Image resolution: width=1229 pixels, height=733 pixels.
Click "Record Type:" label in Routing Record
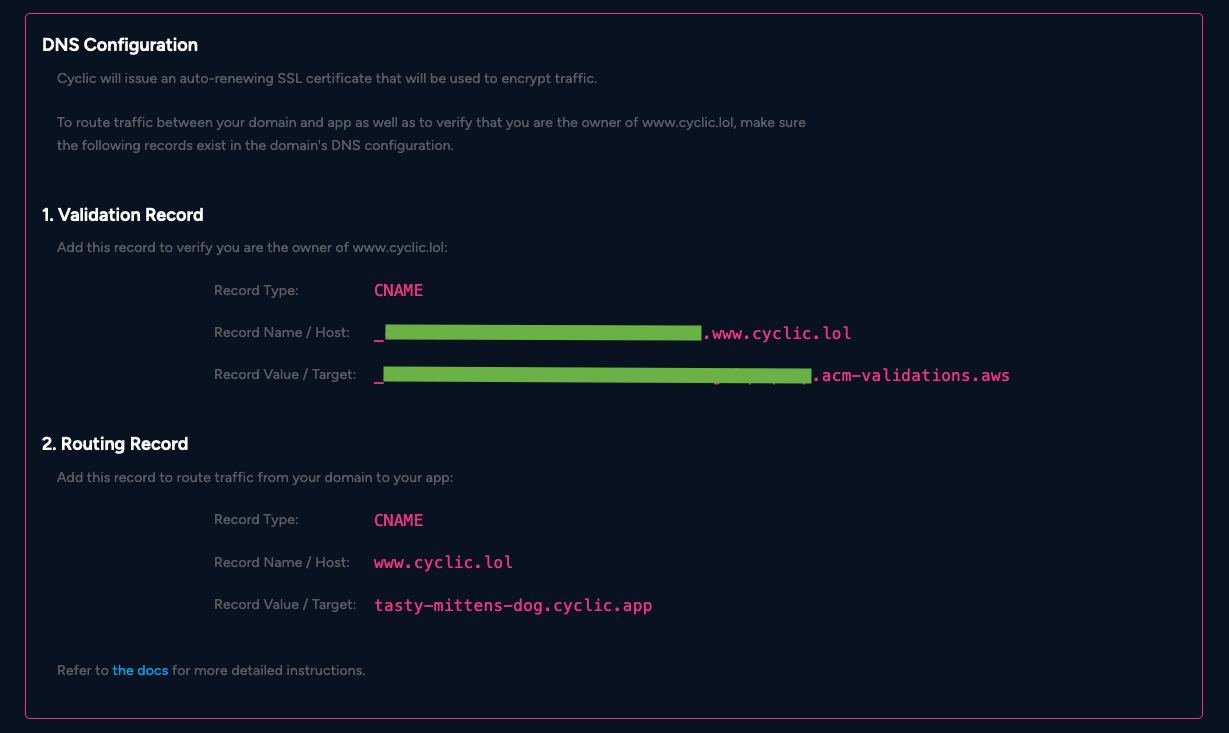(256, 520)
